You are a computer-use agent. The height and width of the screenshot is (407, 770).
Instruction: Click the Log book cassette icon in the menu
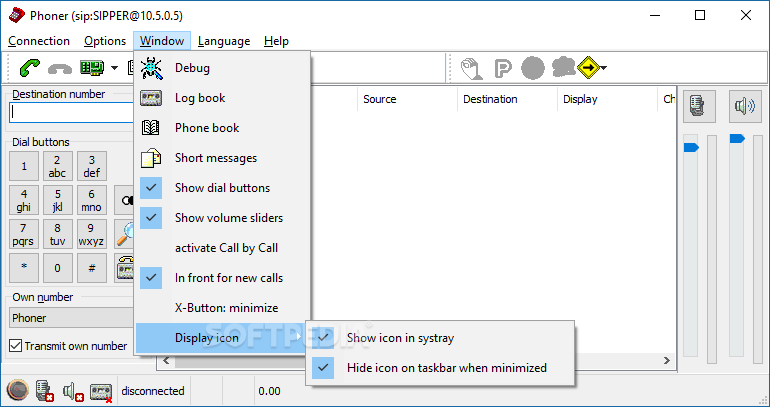151,98
